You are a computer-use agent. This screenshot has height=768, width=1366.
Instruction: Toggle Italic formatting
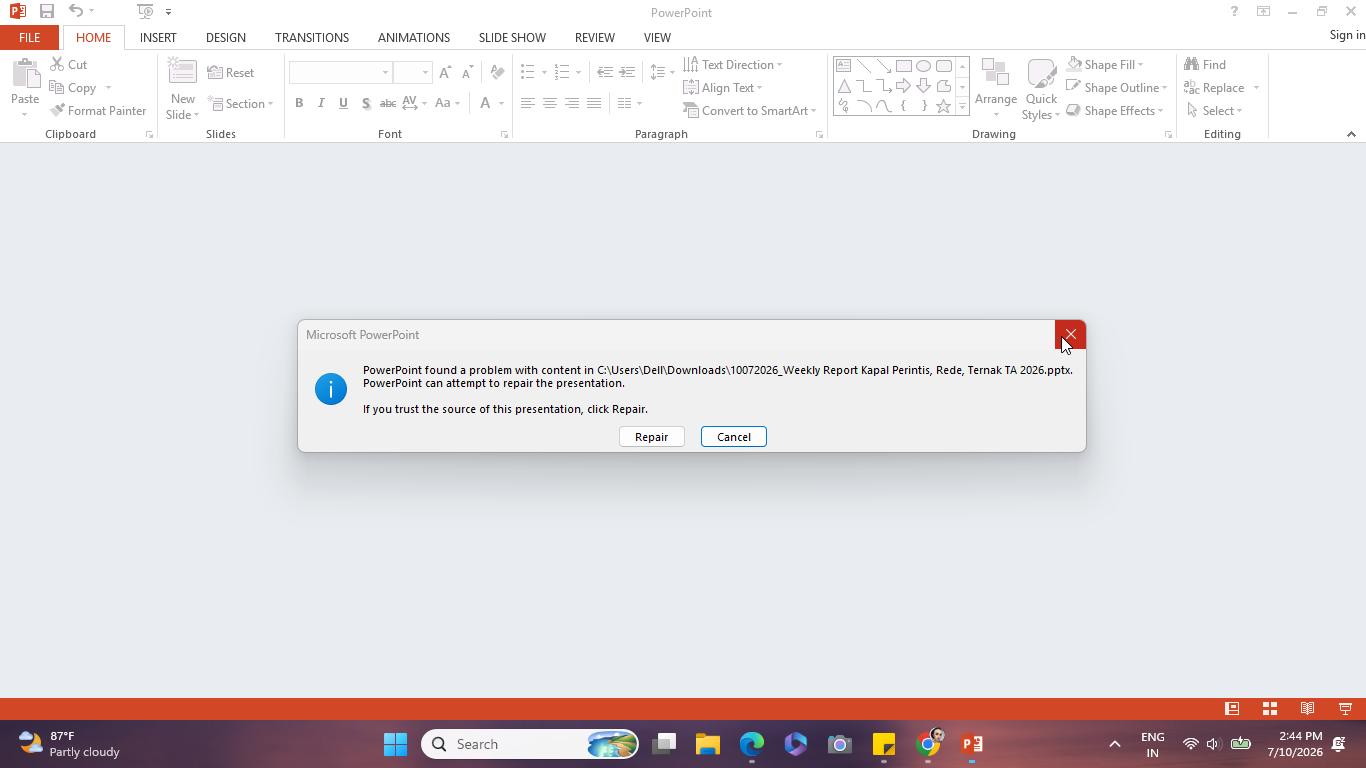coord(321,103)
